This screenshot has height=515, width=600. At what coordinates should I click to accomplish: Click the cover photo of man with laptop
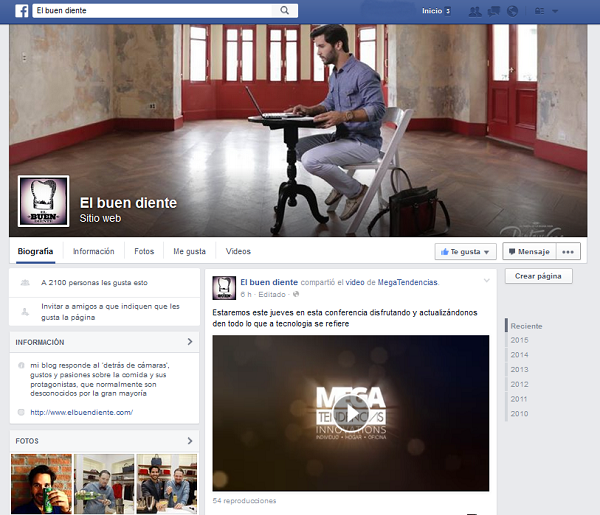(298, 130)
